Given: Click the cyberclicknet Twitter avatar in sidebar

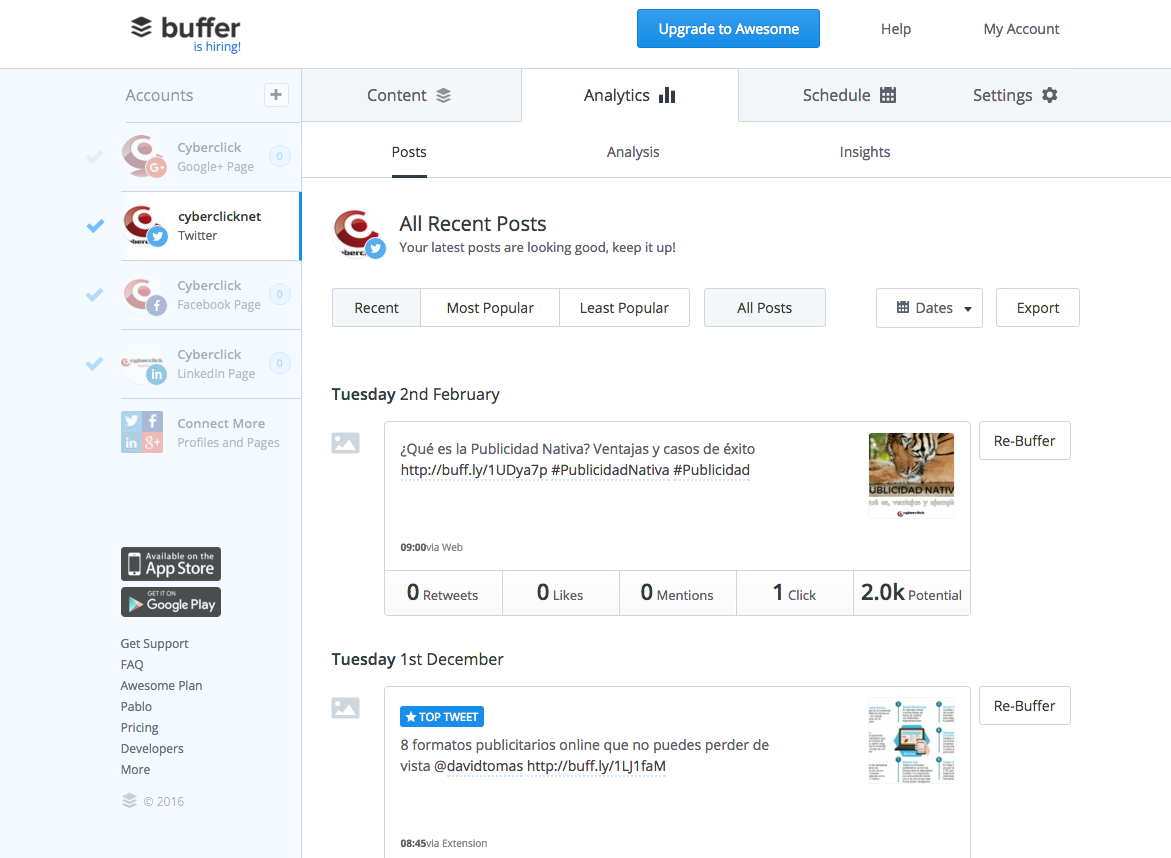Looking at the screenshot, I should click(144, 226).
